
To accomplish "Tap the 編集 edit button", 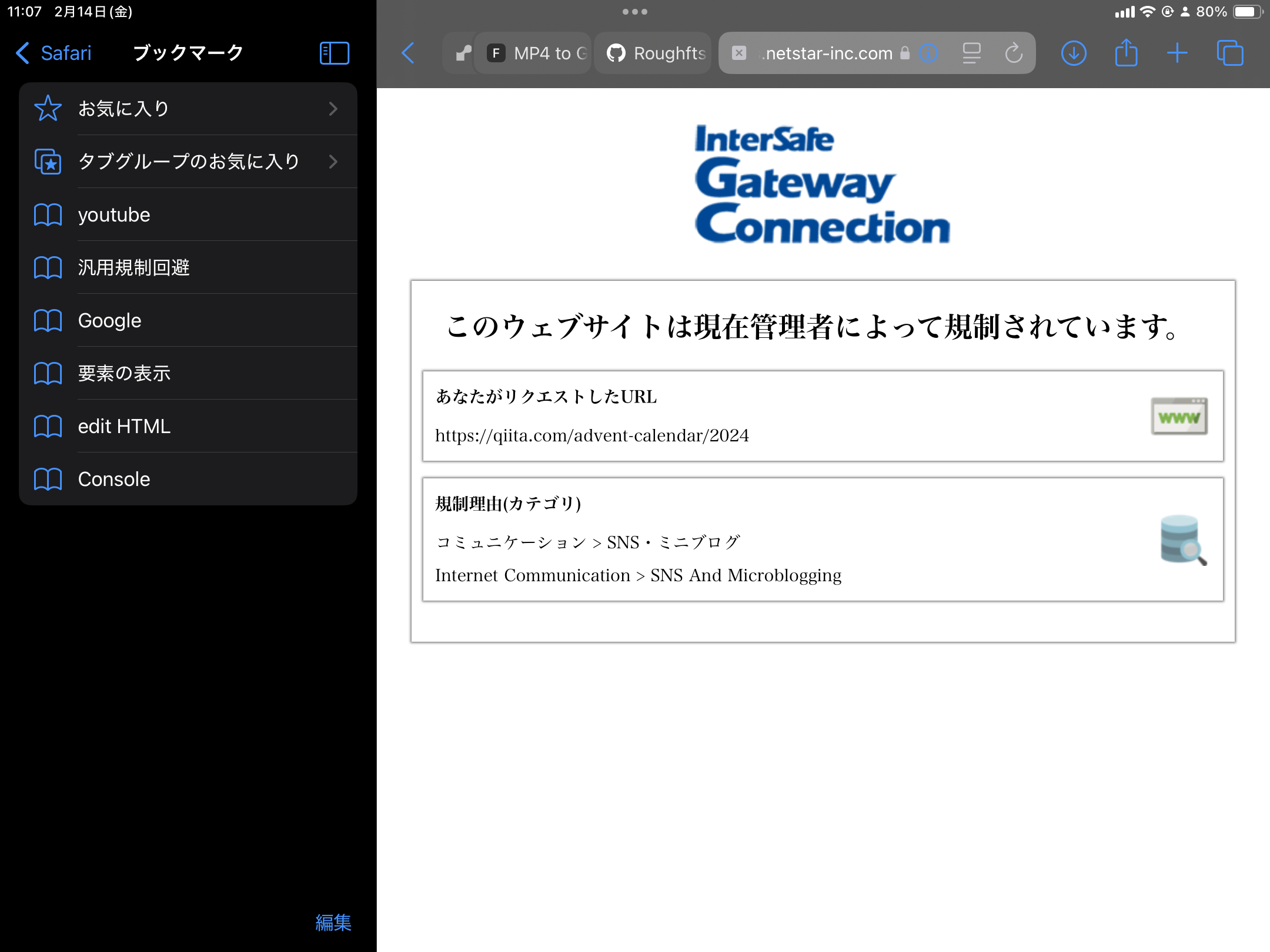I will [x=333, y=923].
